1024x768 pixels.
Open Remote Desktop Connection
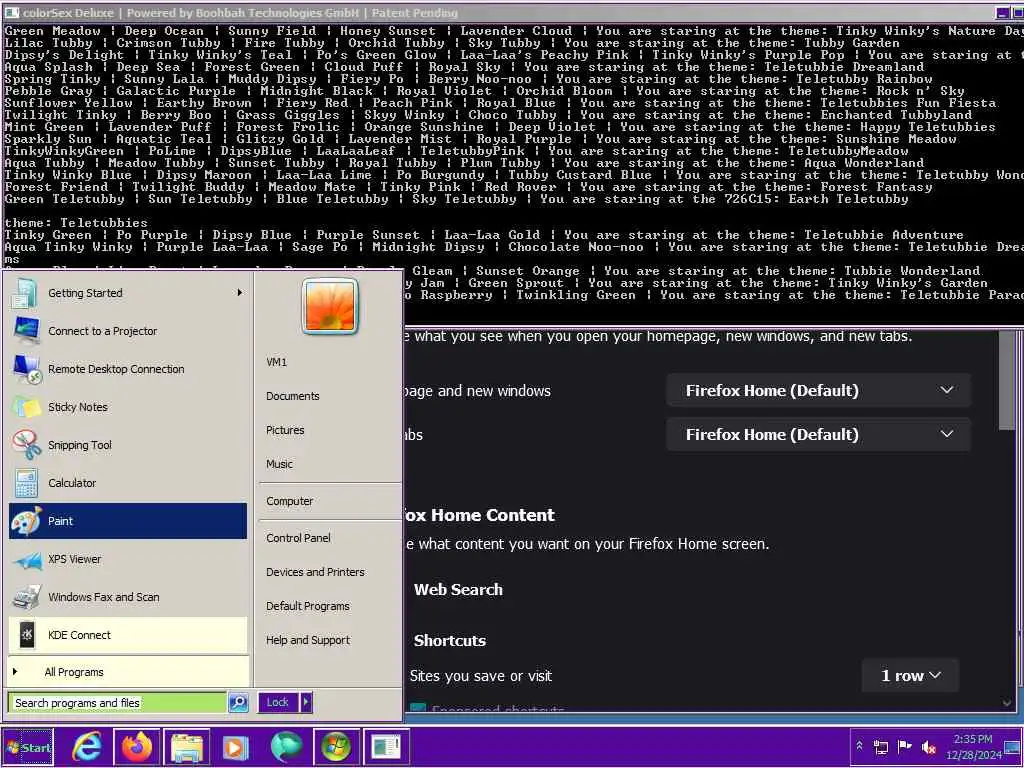pos(128,369)
